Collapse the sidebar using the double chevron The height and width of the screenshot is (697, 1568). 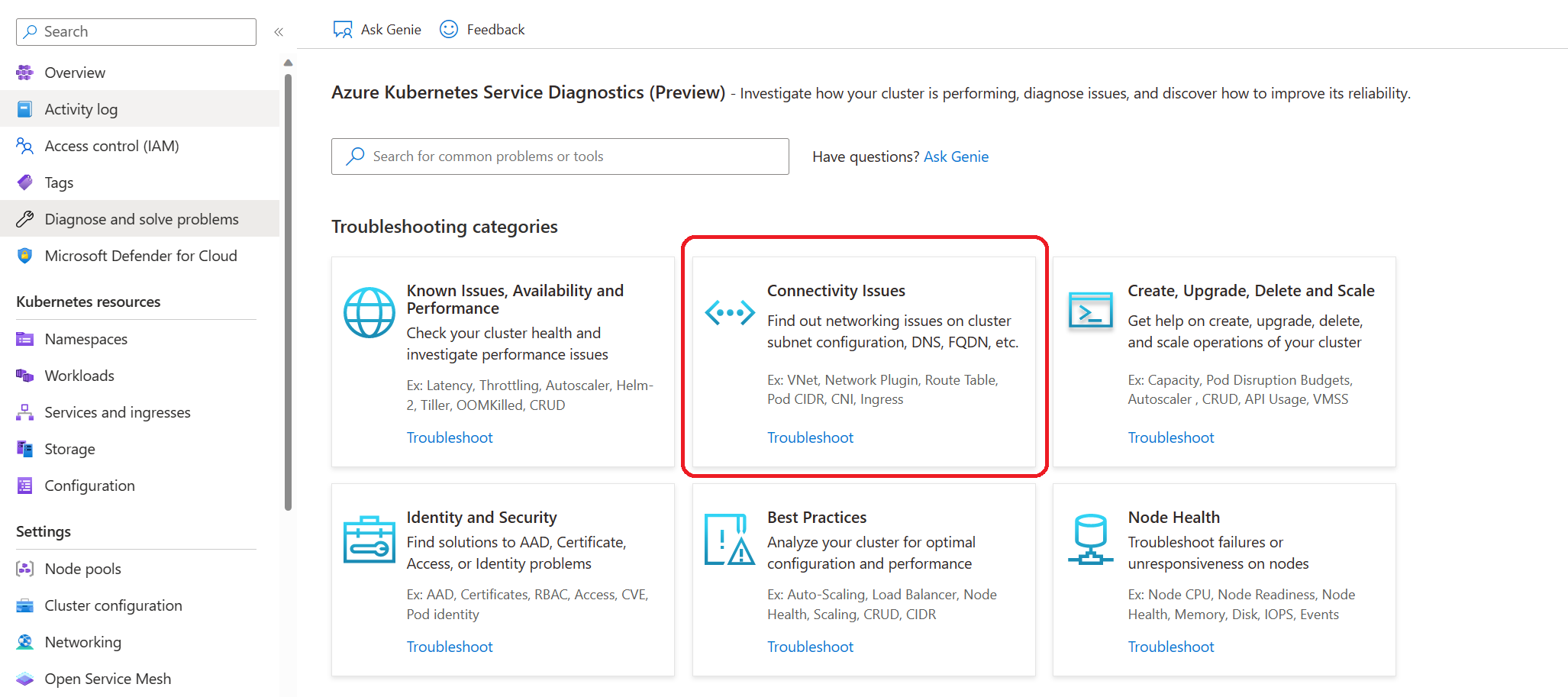click(279, 31)
